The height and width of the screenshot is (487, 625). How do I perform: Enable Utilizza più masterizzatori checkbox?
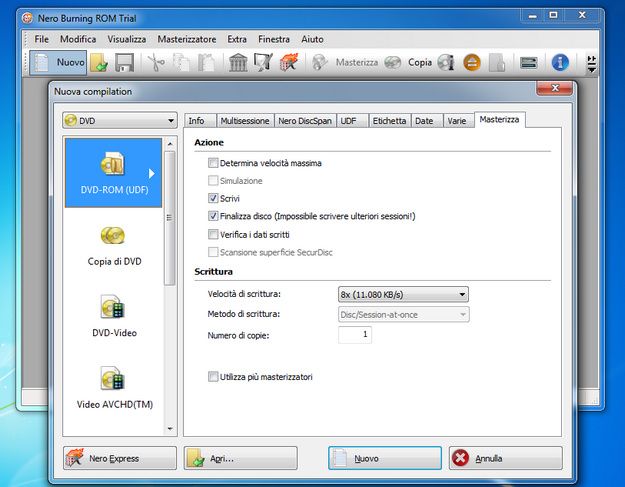213,377
